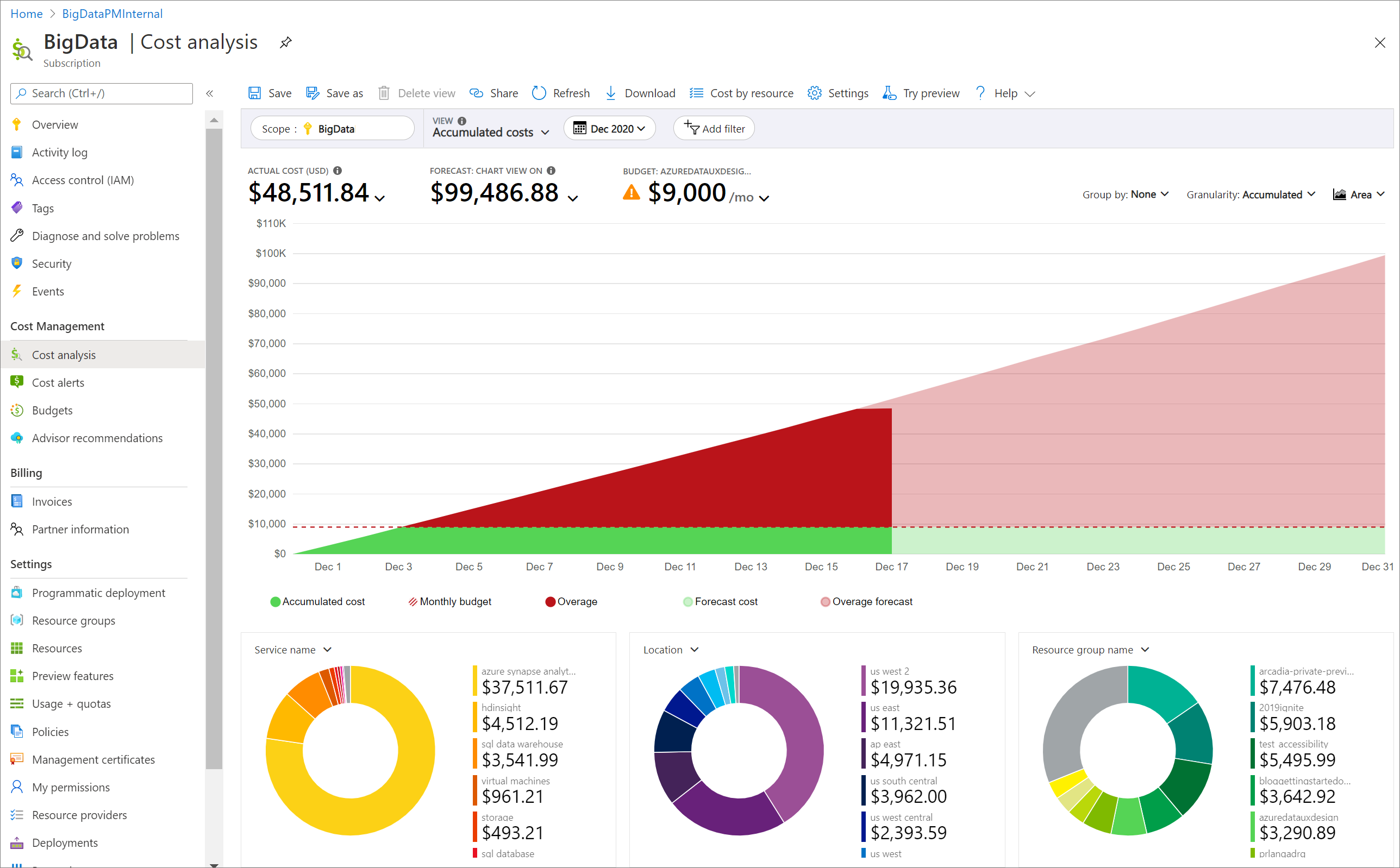Toggle the Accumulated costs view
1400x868 pixels.
coord(490,131)
